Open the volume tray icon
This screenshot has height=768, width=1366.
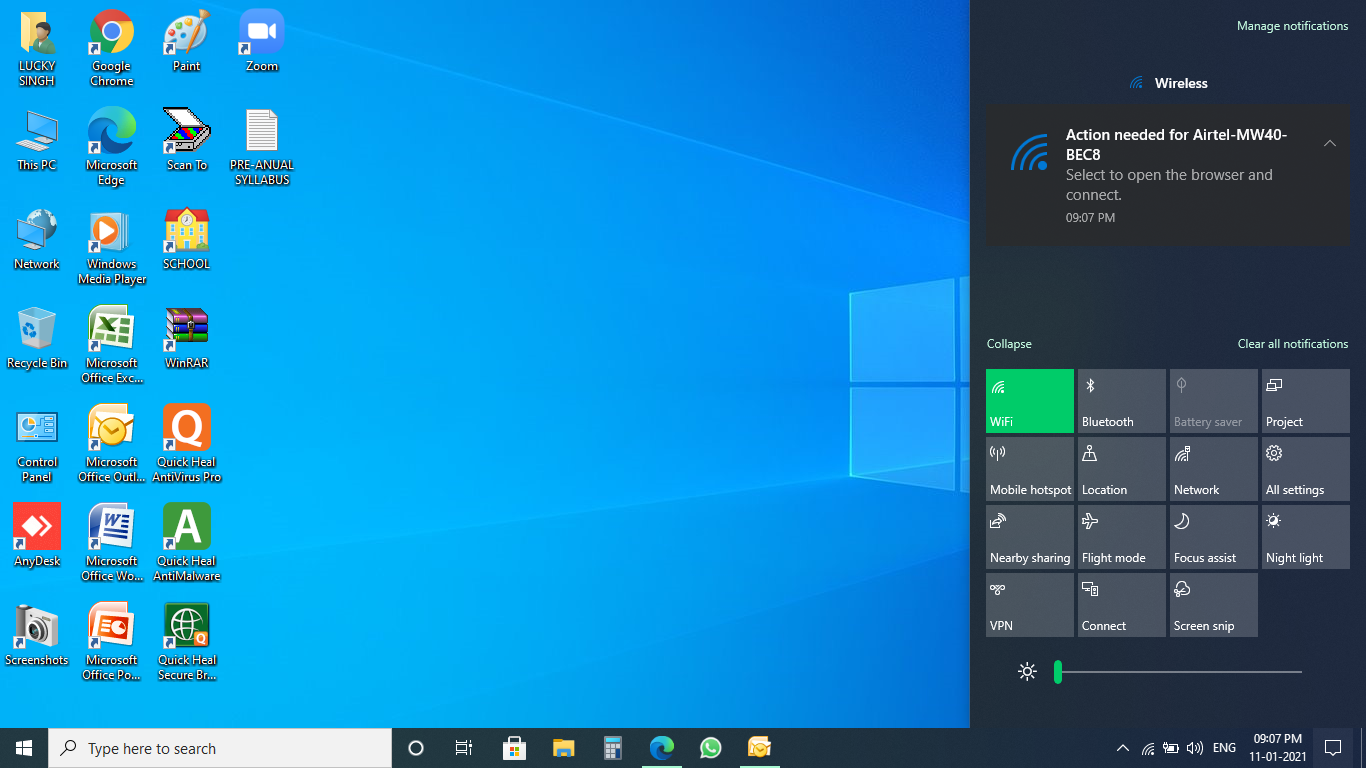click(x=1195, y=748)
